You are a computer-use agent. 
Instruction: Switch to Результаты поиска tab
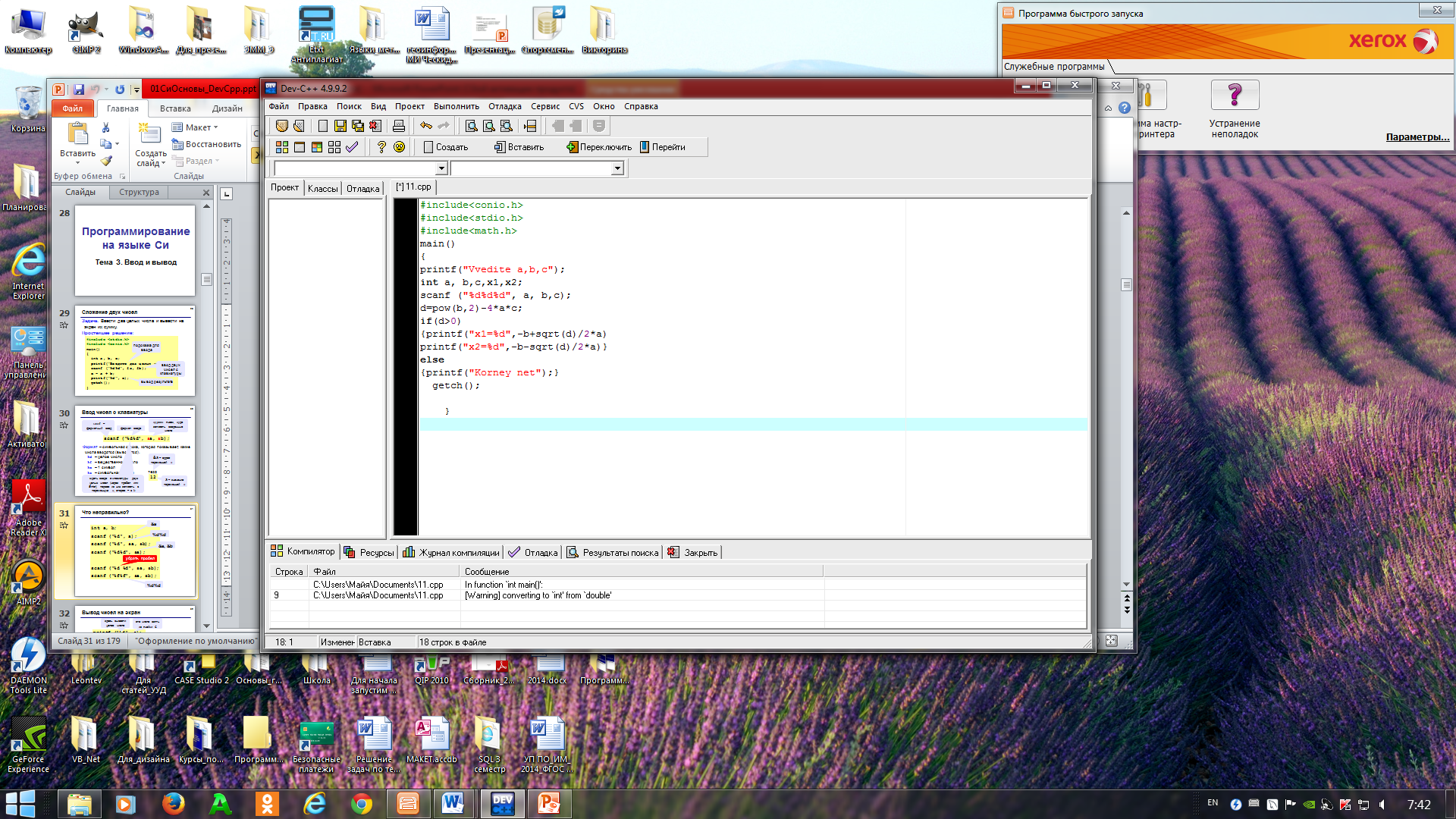[x=613, y=552]
